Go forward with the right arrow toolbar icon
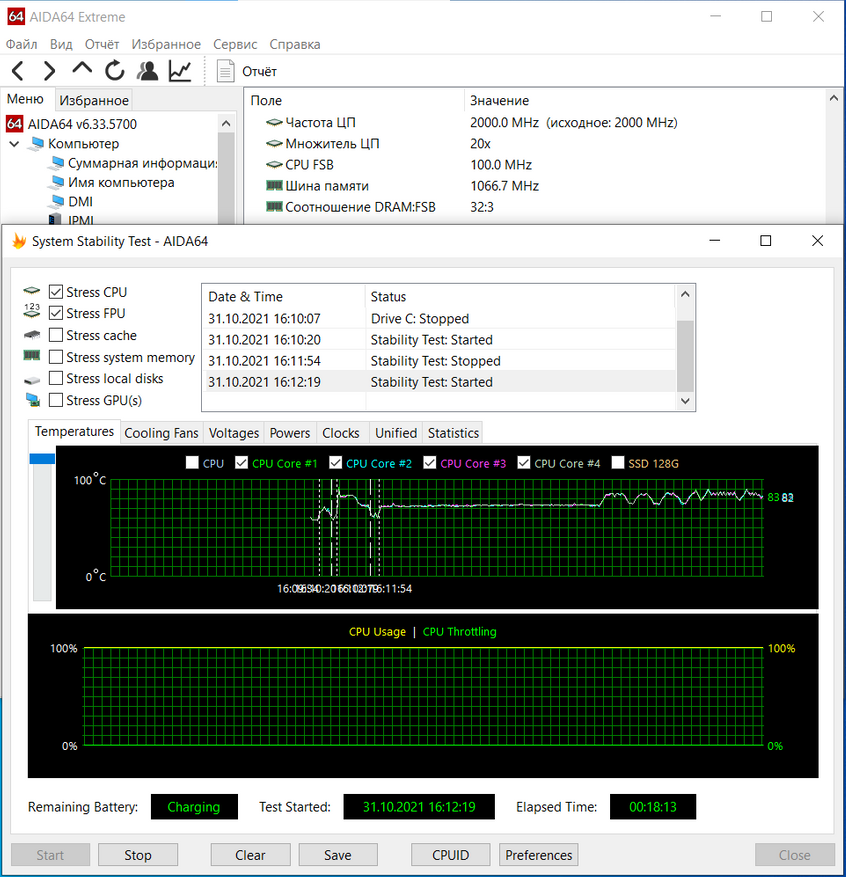Viewport: 846px width, 877px height. tap(50, 71)
